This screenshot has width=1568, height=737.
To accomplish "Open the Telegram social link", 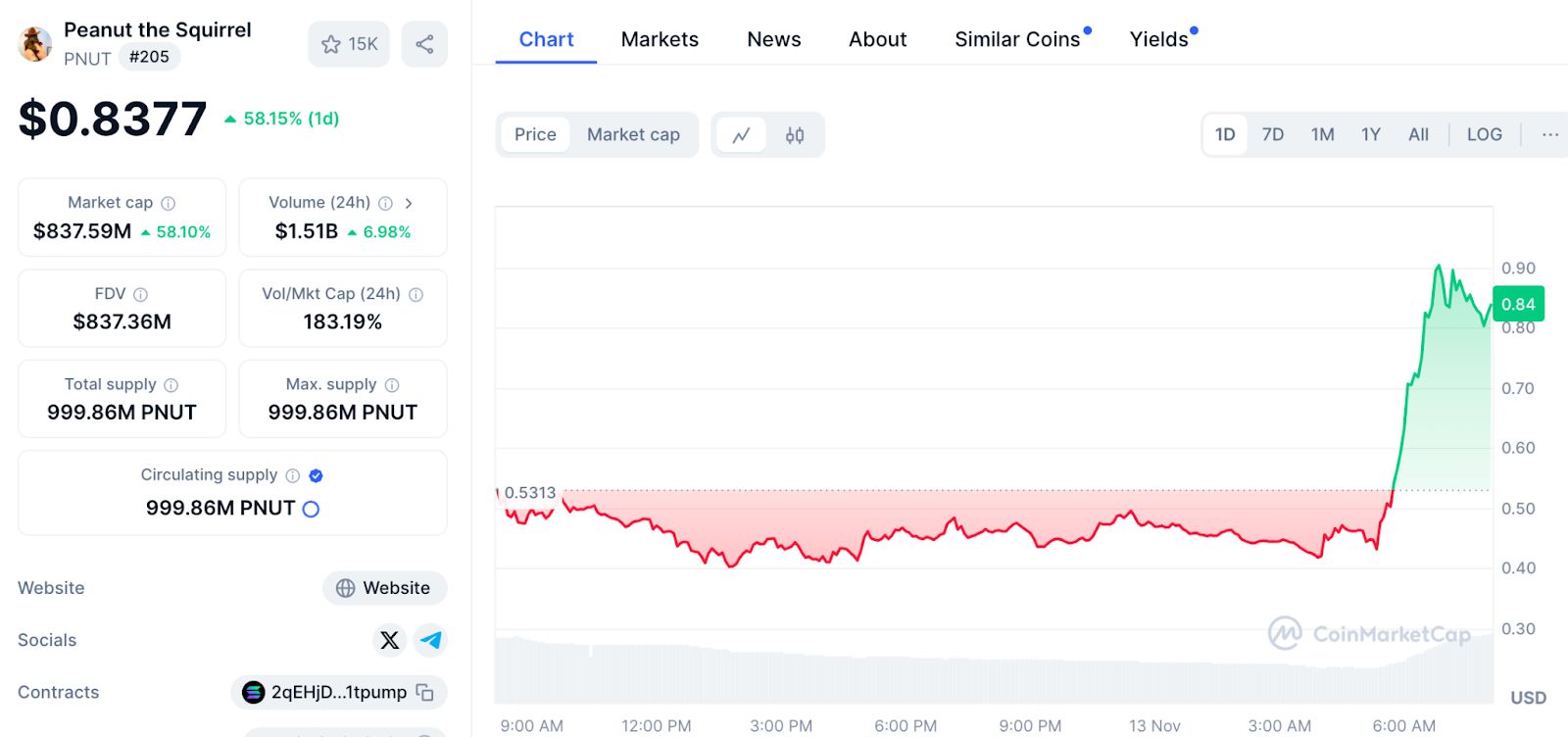I will tap(430, 640).
